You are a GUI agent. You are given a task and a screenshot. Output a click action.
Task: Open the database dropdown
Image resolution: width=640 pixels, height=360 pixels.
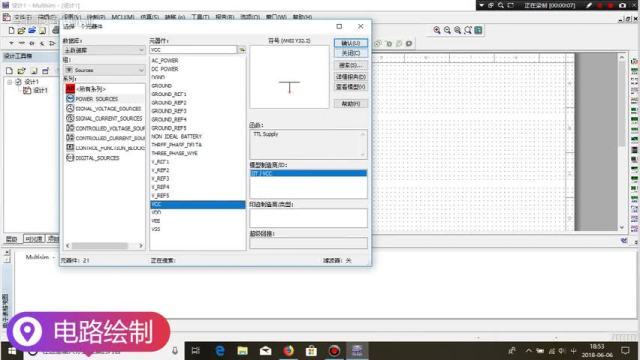(x=104, y=50)
